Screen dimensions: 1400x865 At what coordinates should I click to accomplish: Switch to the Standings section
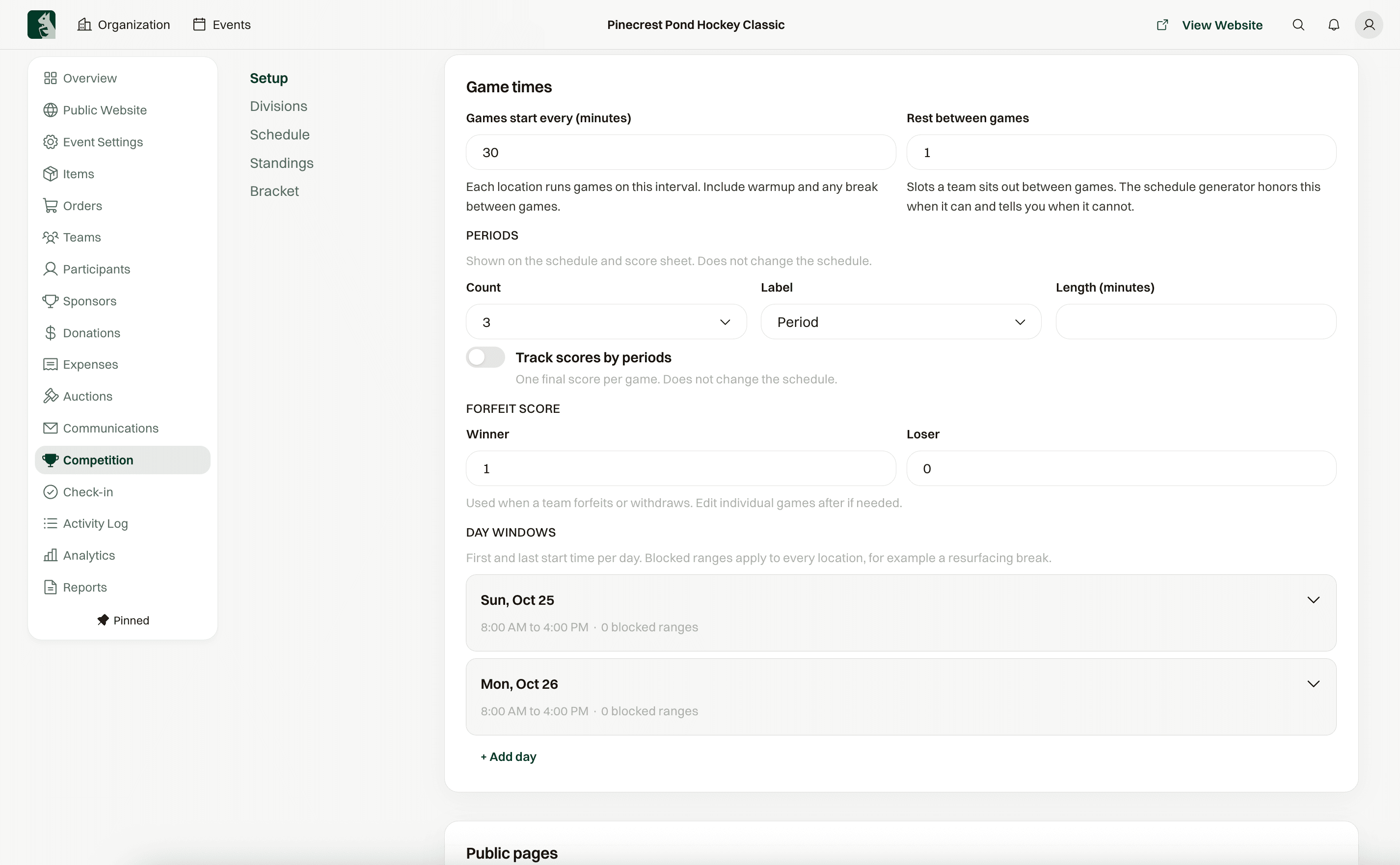(281, 163)
